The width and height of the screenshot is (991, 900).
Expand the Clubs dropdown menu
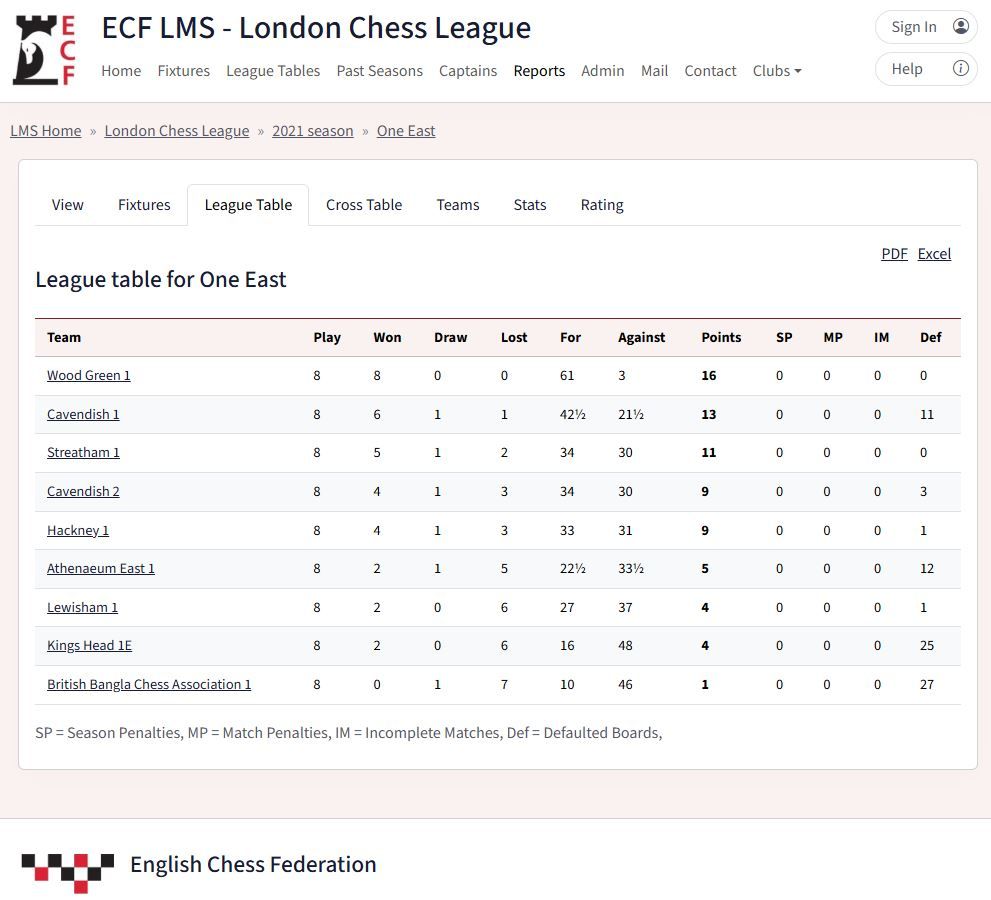[x=777, y=71]
